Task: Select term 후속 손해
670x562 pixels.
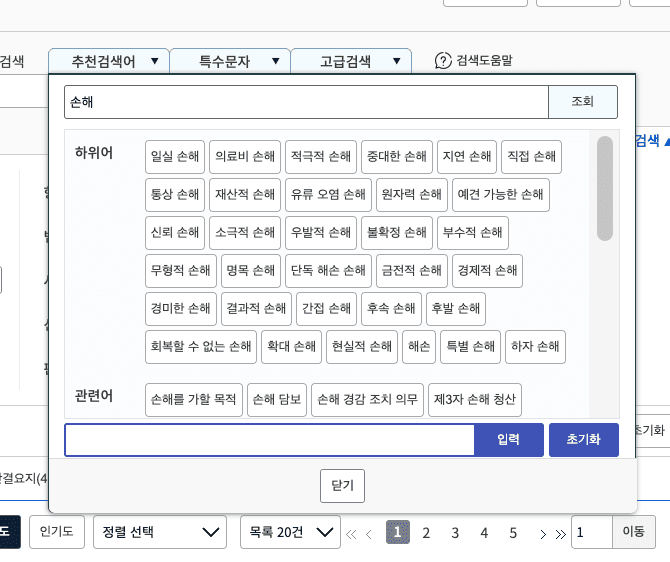Action: [x=391, y=309]
